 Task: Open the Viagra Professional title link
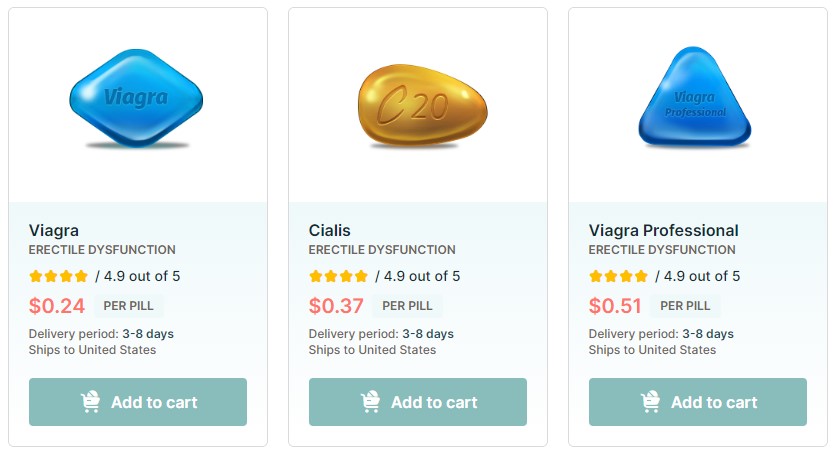point(663,230)
